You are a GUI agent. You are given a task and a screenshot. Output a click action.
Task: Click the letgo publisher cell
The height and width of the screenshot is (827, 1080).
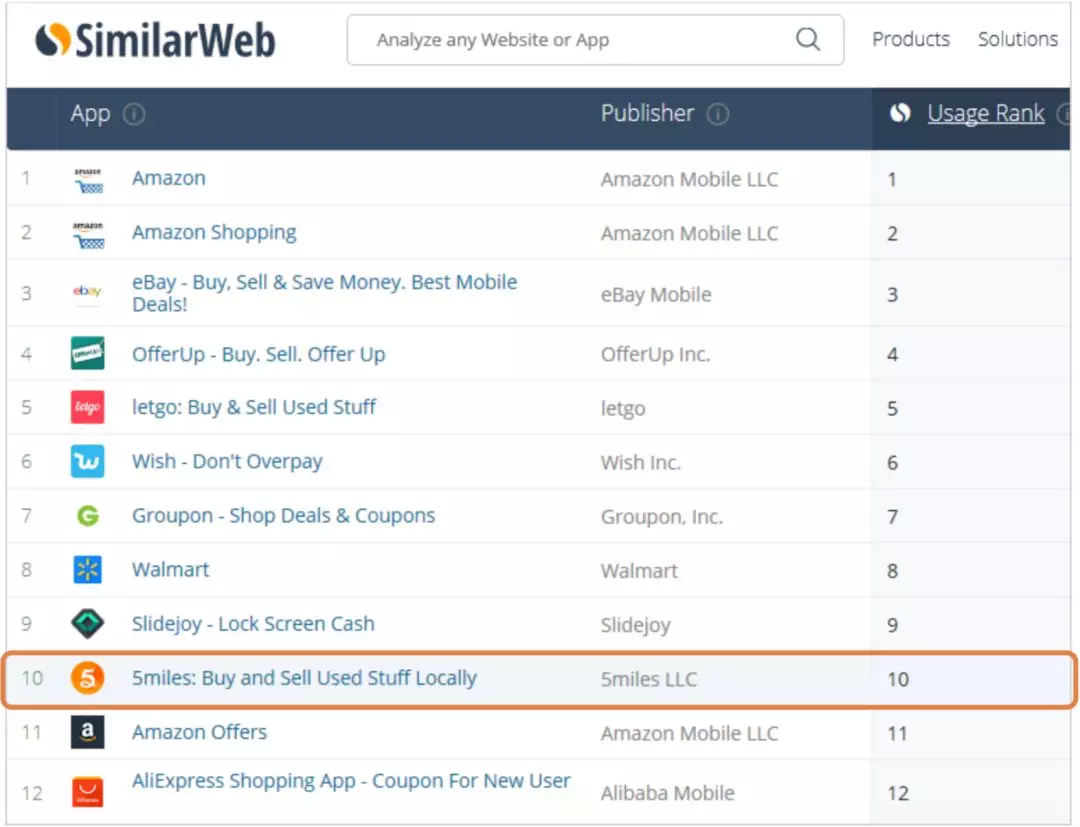click(x=623, y=408)
